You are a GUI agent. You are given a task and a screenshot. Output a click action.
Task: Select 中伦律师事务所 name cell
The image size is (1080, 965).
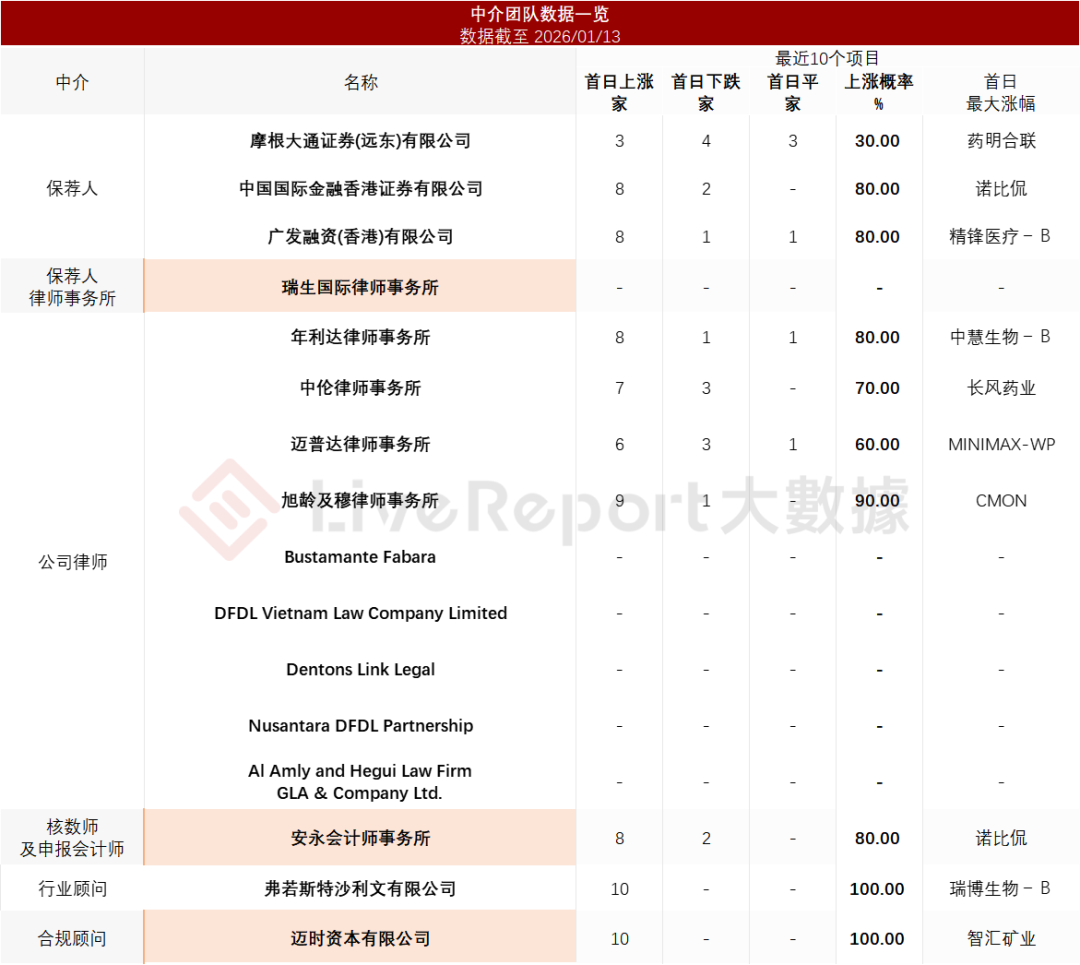coord(360,388)
